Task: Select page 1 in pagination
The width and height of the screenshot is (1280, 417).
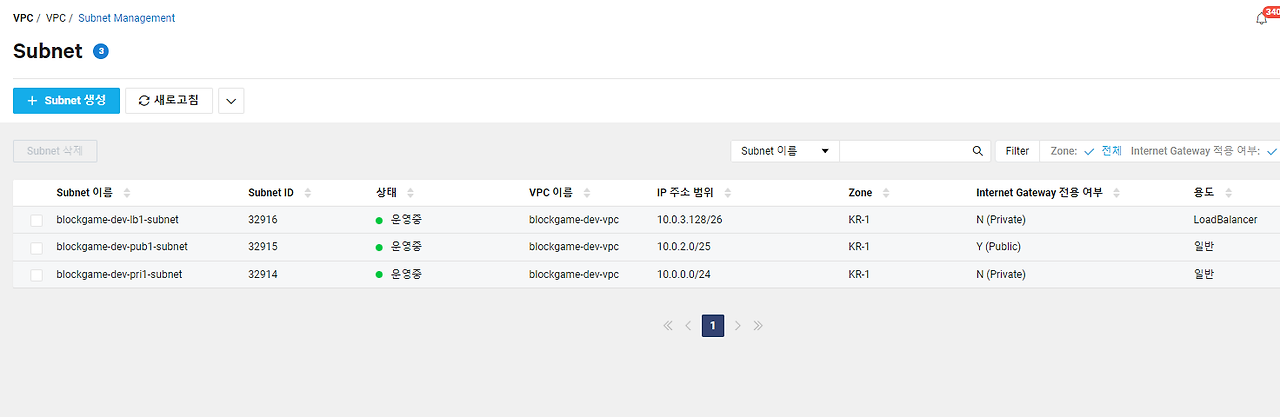Action: [x=713, y=326]
